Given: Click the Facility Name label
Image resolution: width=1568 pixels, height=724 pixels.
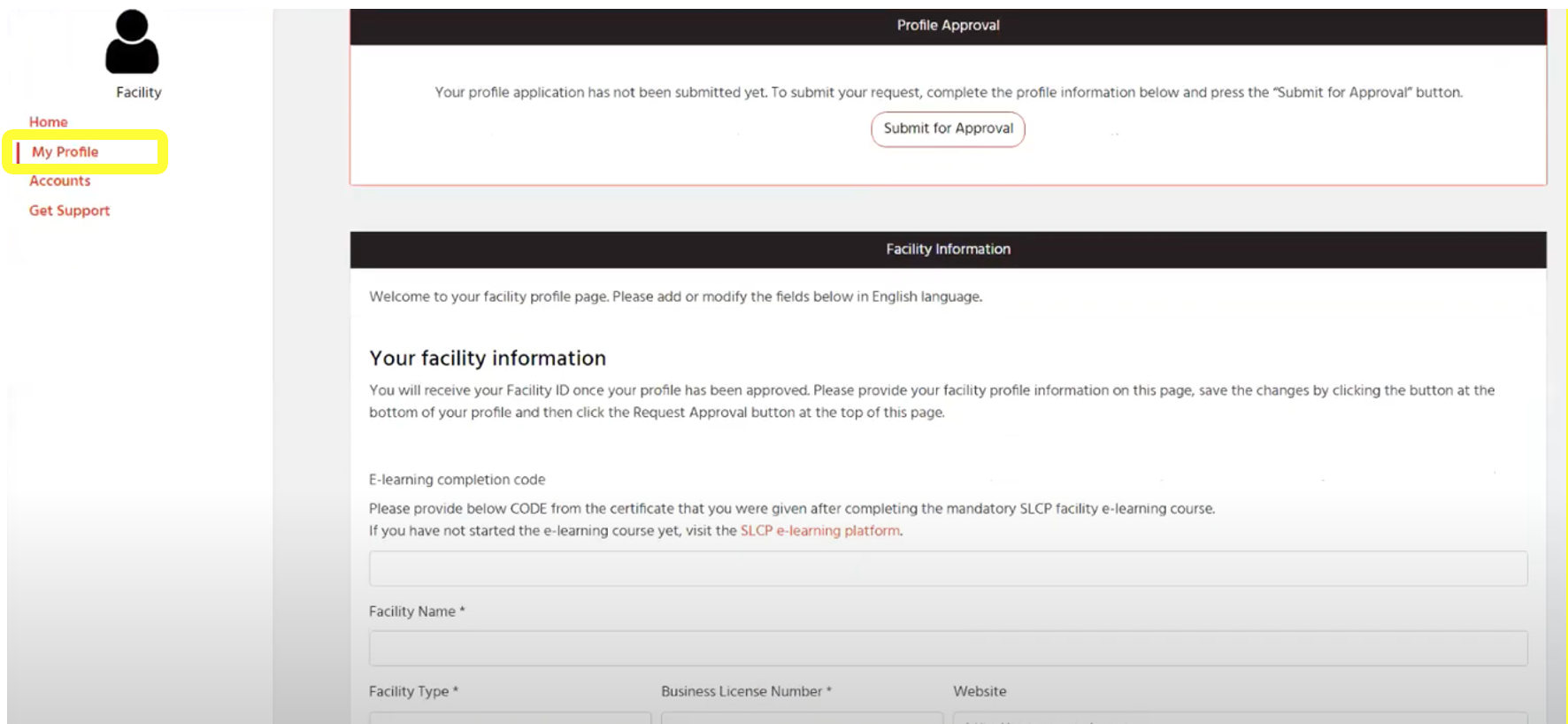Looking at the screenshot, I should click(x=412, y=612).
